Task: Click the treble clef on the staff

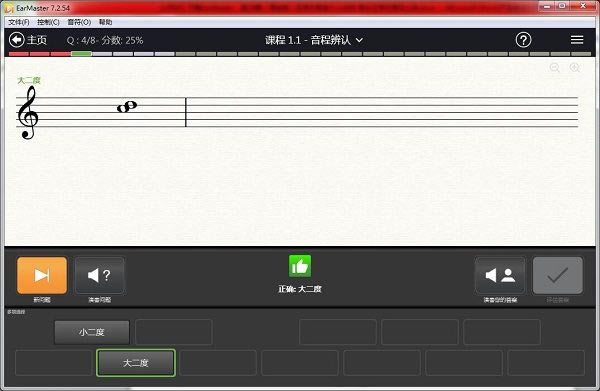Action: [x=28, y=112]
